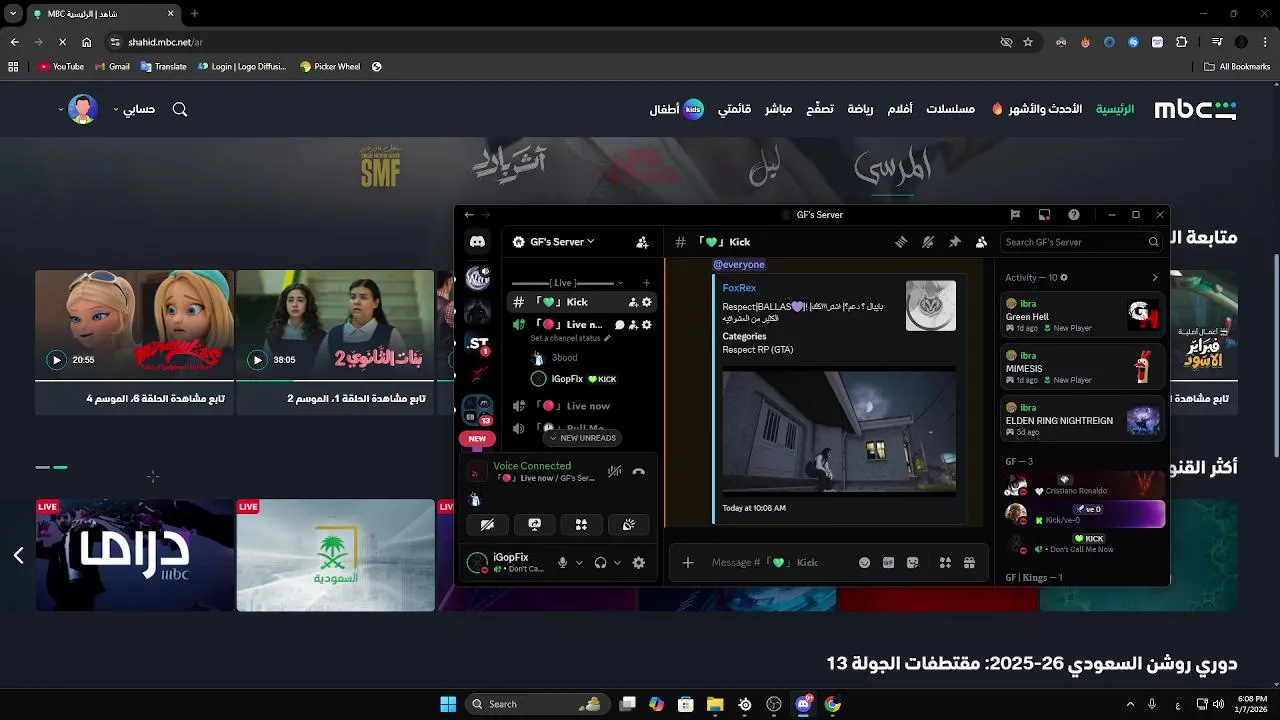This screenshot has height=720, width=1280.
Task: Open pinned messages in Discord header
Action: [954, 242]
